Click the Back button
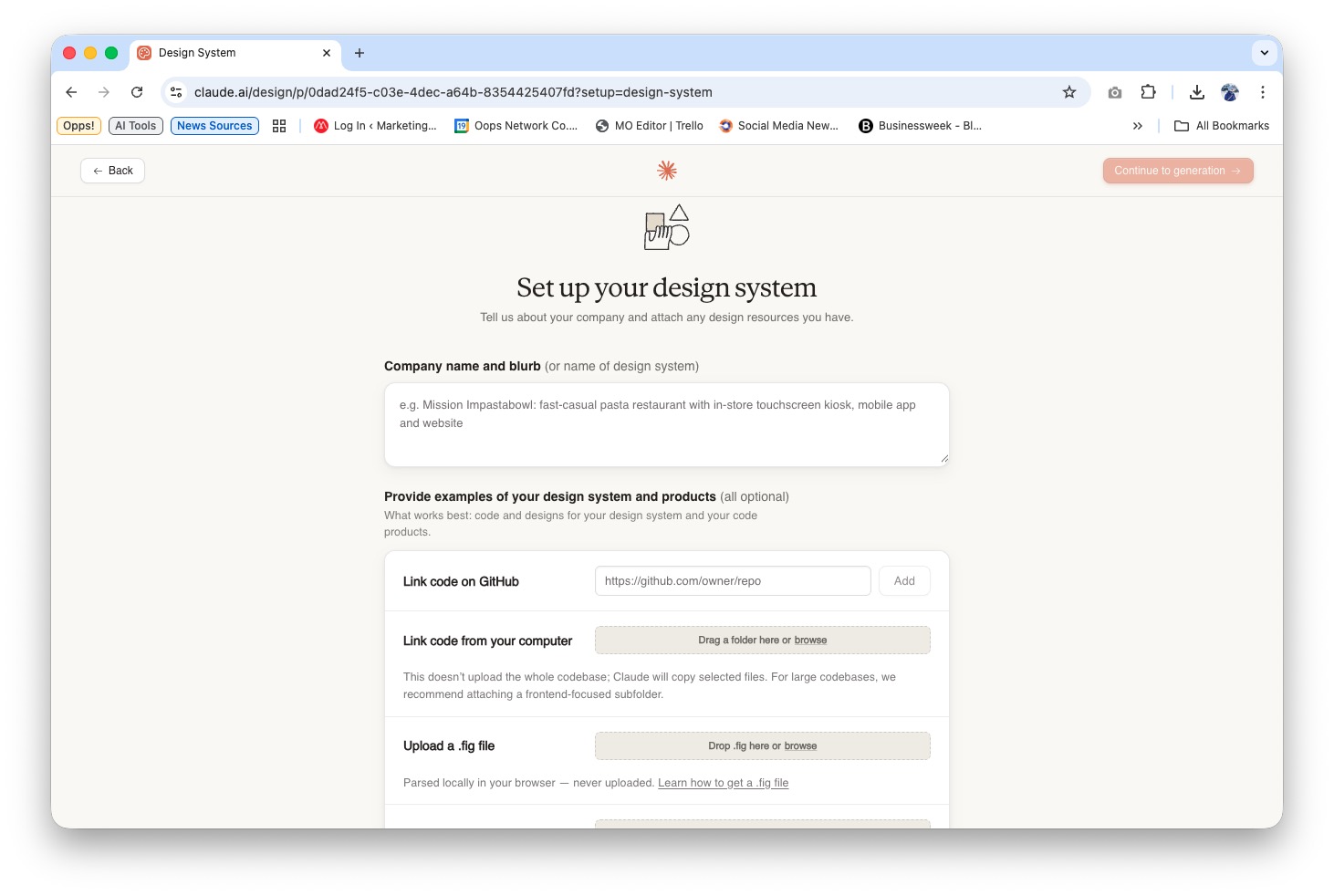1334x896 pixels. click(x=113, y=171)
